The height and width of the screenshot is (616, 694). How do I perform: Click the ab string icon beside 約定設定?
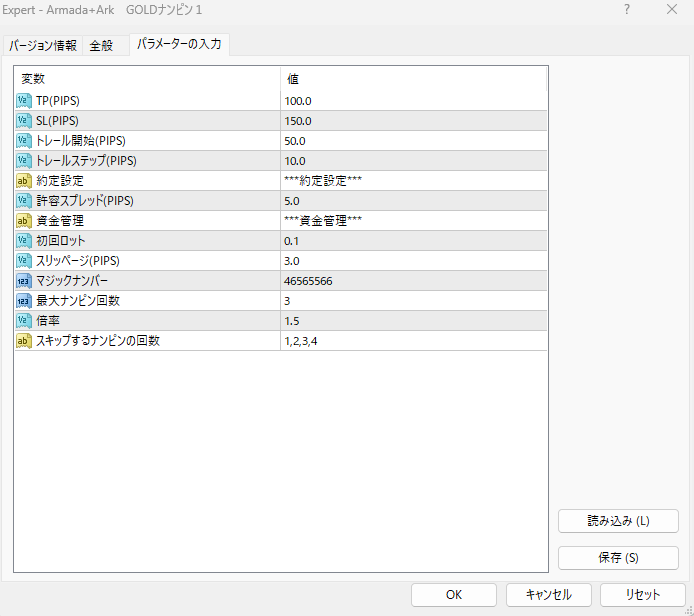pyautogui.click(x=24, y=181)
